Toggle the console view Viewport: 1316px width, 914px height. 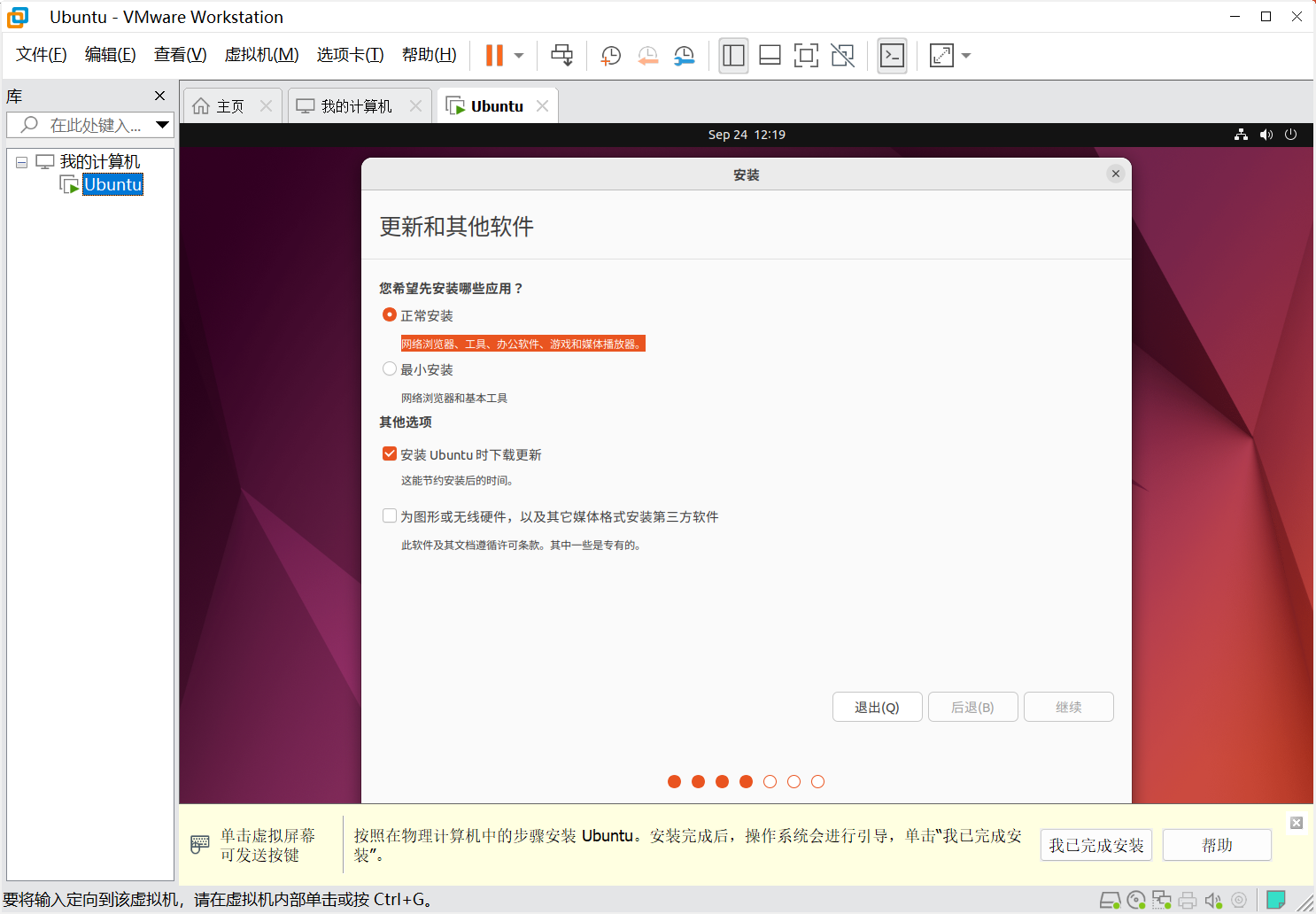[892, 56]
